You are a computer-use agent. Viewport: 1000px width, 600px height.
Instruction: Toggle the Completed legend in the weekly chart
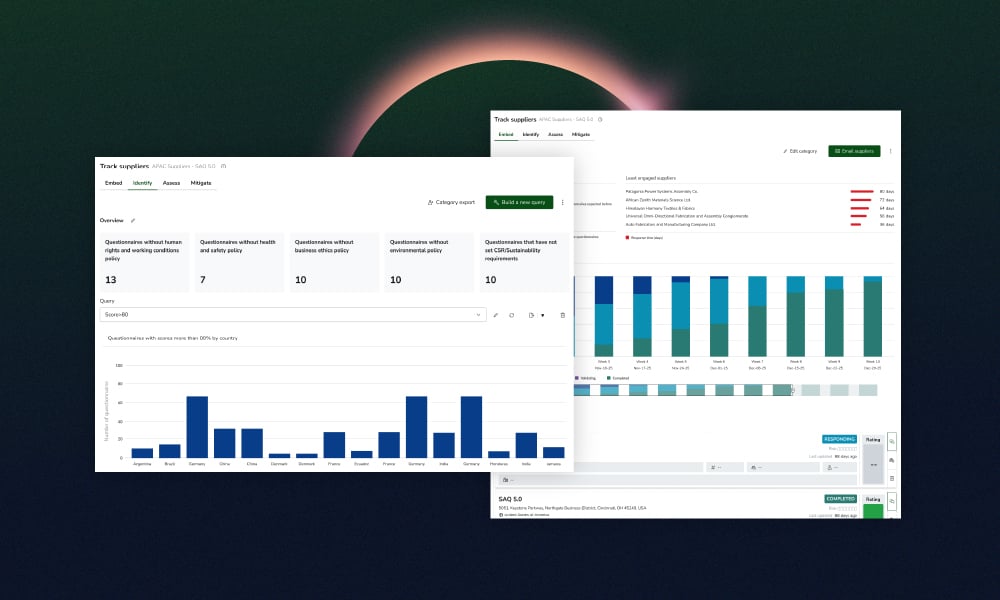pos(617,378)
